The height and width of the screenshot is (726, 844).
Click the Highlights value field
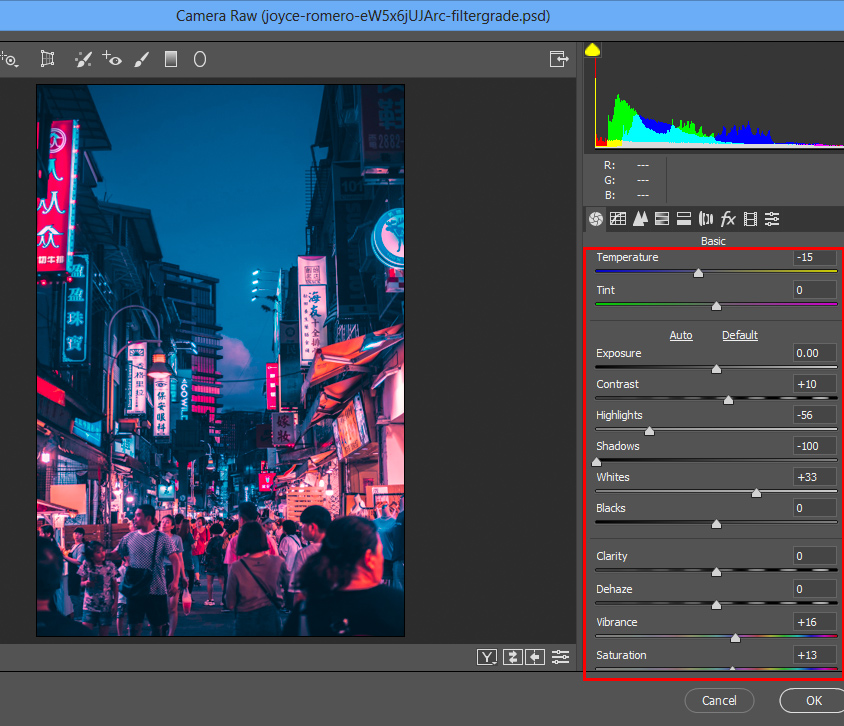click(x=814, y=415)
